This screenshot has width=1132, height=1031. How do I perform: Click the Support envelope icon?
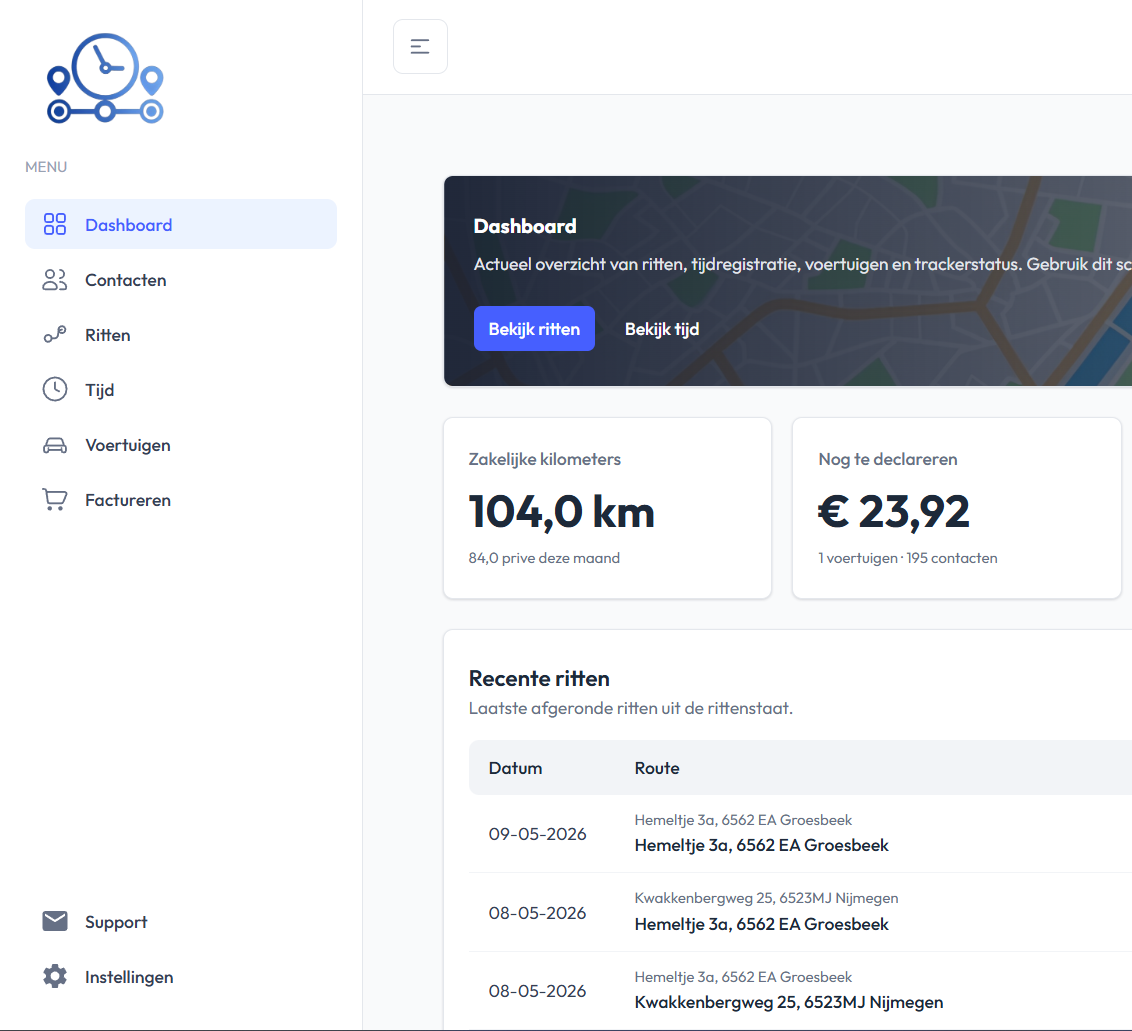point(55,921)
